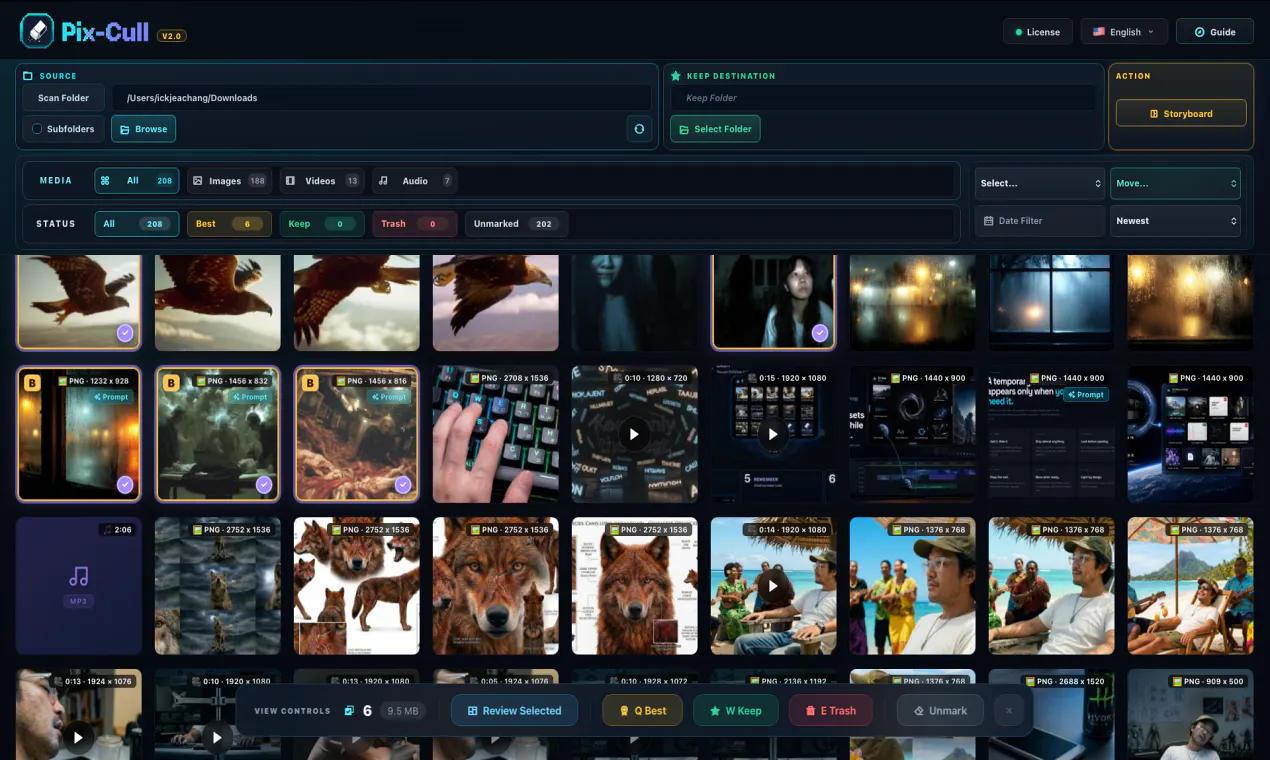Click the selection count icon in View Controls

point(349,711)
